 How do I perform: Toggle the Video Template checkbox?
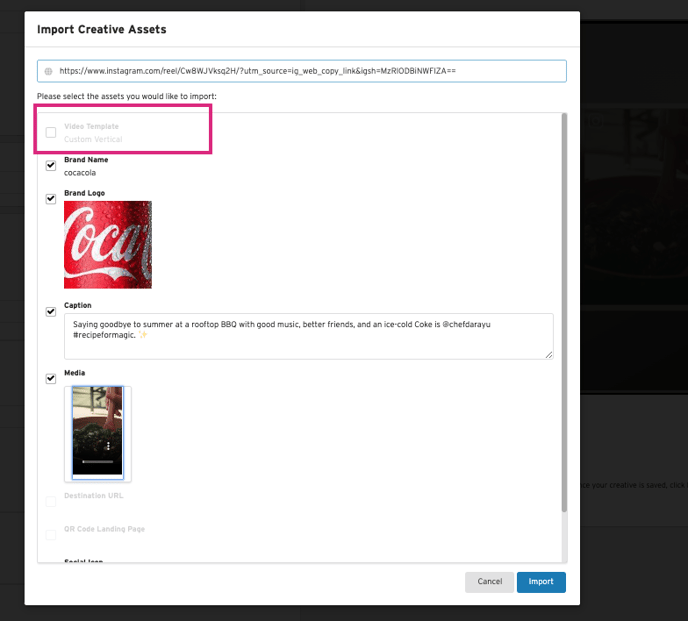click(x=51, y=132)
